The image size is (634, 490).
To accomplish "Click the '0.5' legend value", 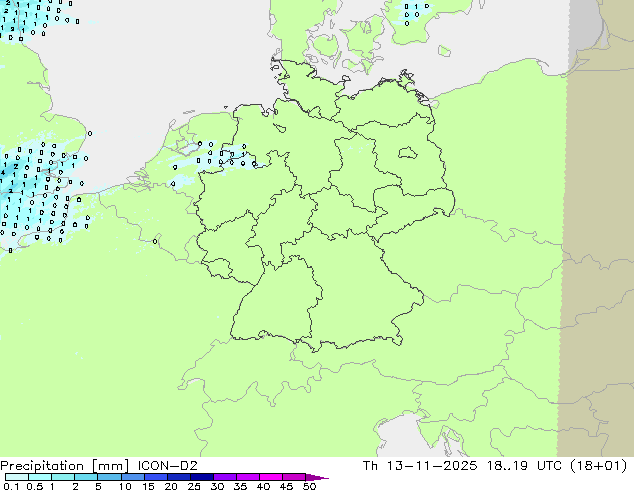I will [34, 486].
